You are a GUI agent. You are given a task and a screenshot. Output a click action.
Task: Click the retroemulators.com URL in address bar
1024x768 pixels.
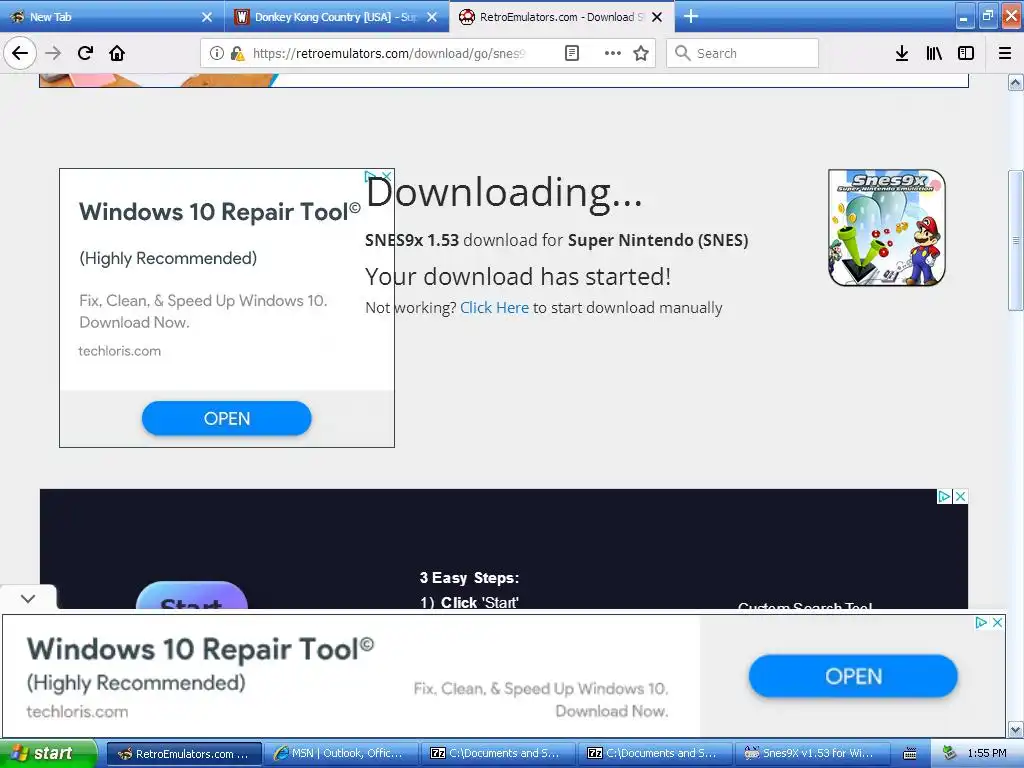(x=389, y=54)
